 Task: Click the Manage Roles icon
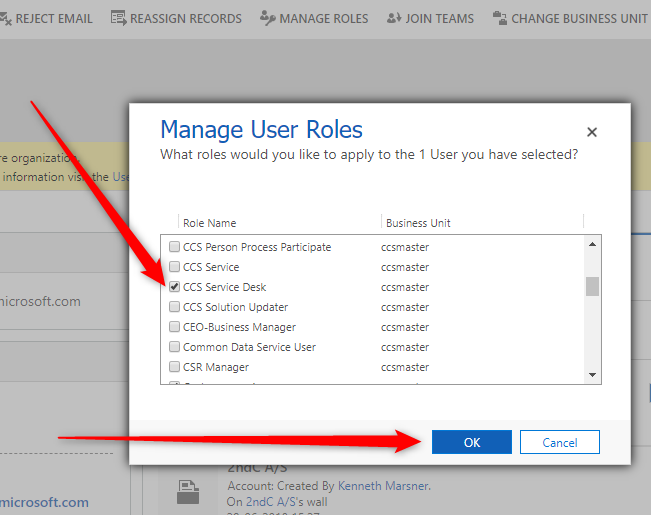click(x=267, y=18)
